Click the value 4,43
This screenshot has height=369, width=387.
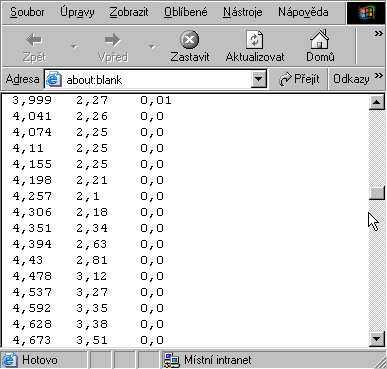click(x=28, y=260)
